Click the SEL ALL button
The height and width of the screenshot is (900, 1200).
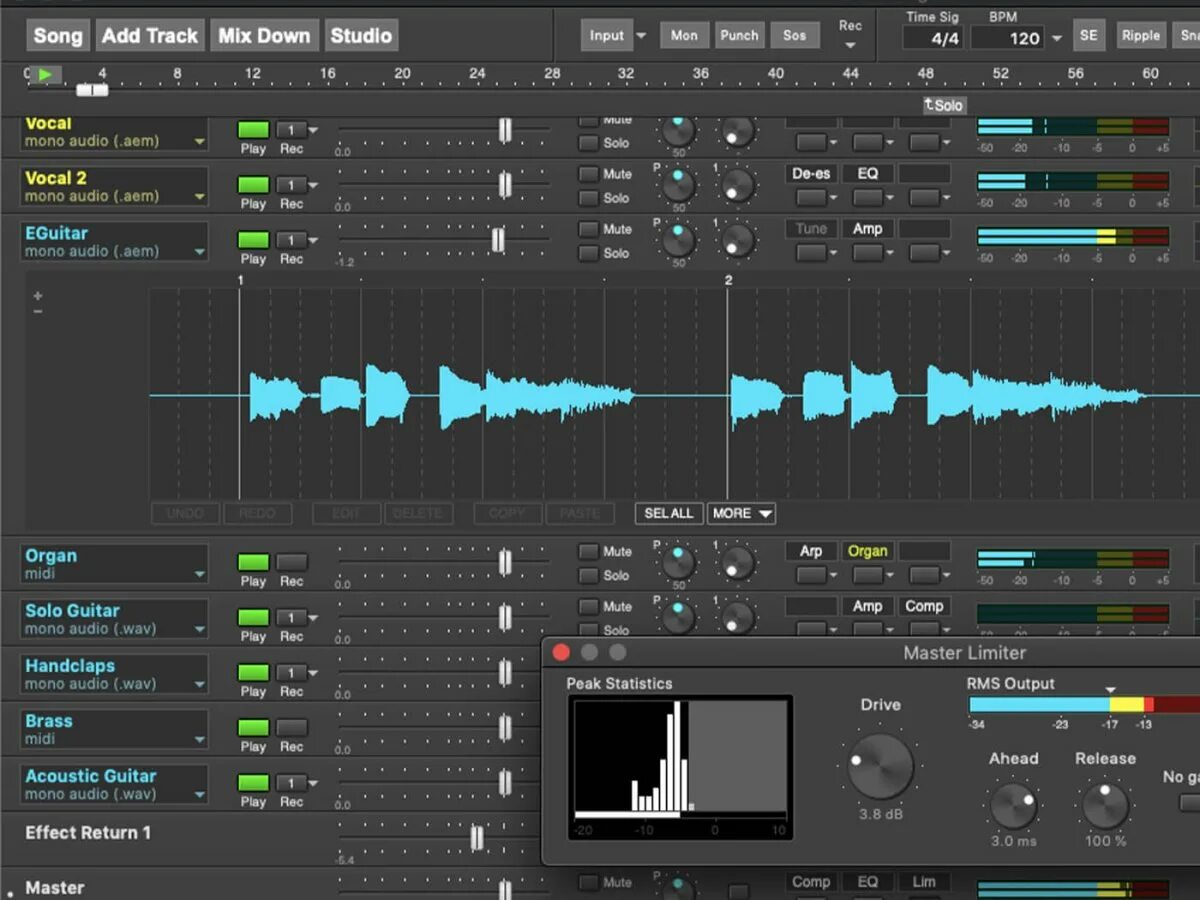pyautogui.click(x=668, y=513)
